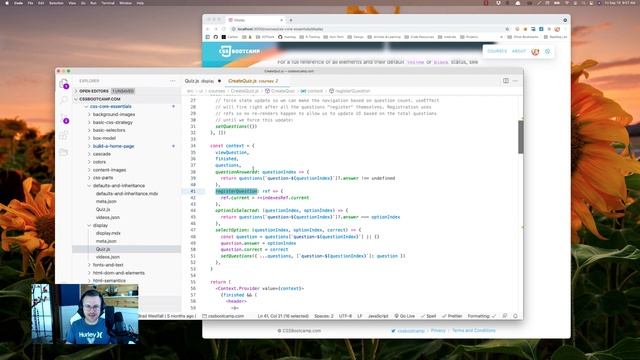Viewport: 640px width, 360px height.
Task: Click Prettier in the status bar
Action: click(x=452, y=316)
